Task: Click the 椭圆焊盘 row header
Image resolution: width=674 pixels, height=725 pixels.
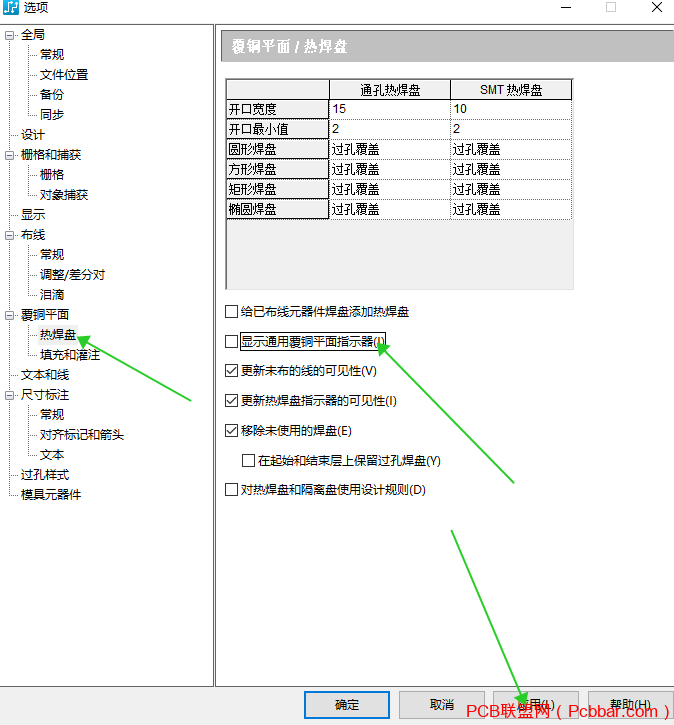Action: point(277,209)
